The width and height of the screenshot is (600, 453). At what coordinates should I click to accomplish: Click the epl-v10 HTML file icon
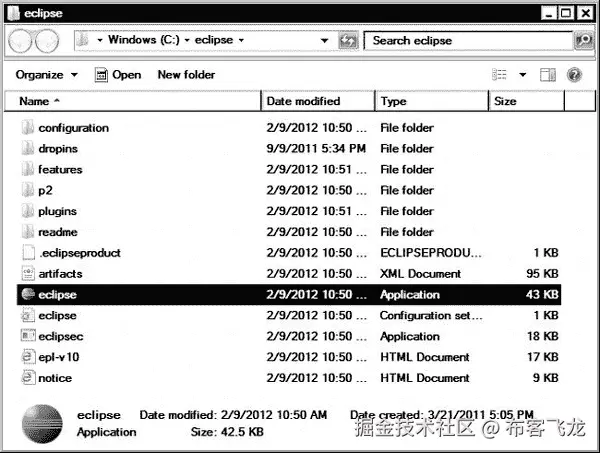coord(28,357)
